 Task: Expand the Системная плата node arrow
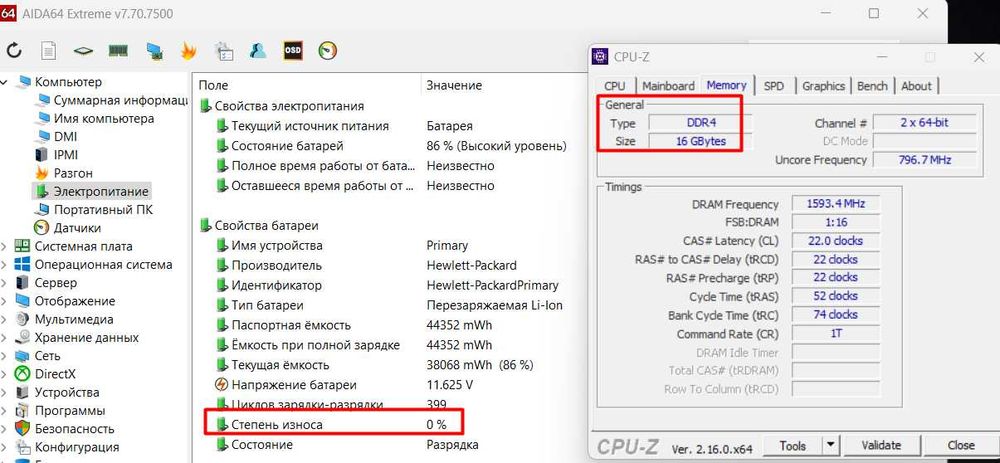[4, 246]
